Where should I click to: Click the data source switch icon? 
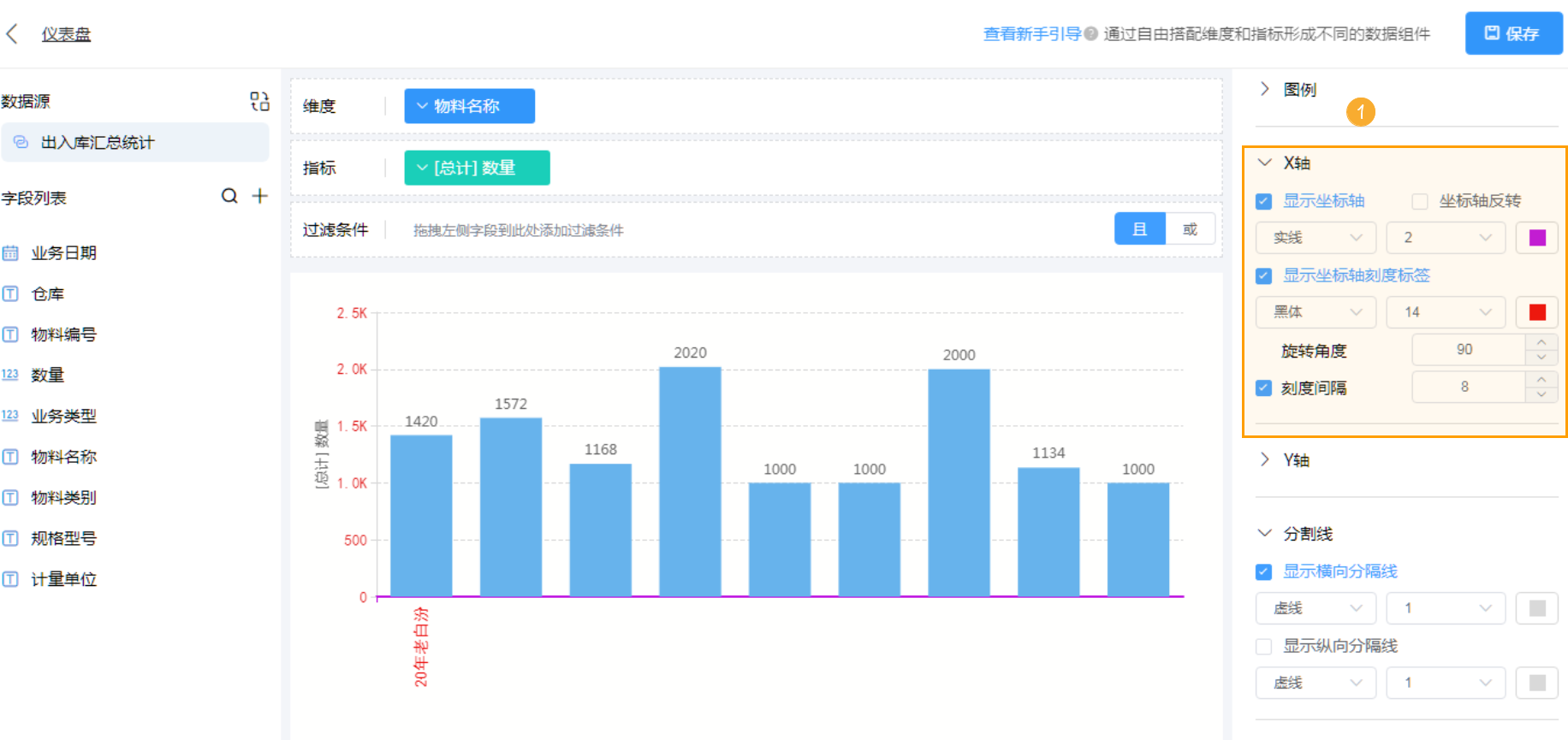point(259,102)
